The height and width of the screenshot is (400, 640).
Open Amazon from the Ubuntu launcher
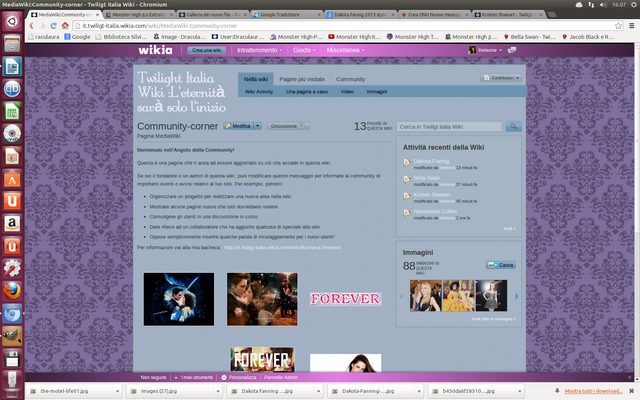(12, 223)
